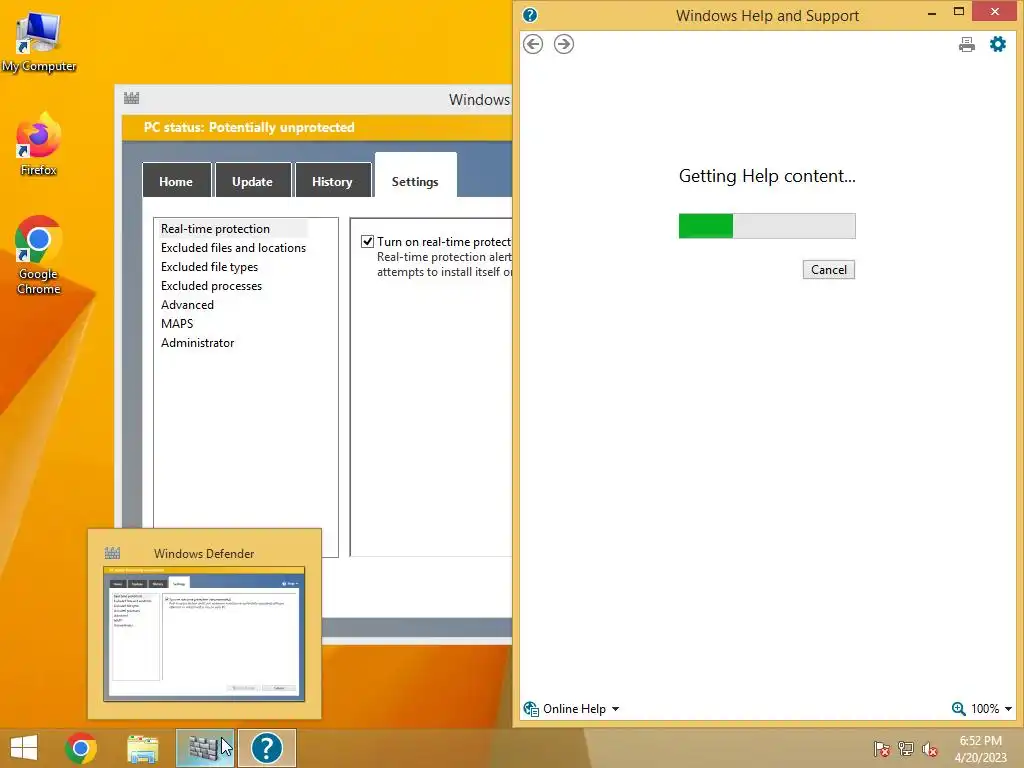Viewport: 1024px width, 768px height.
Task: Open File Explorer from the taskbar
Action: (x=142, y=748)
